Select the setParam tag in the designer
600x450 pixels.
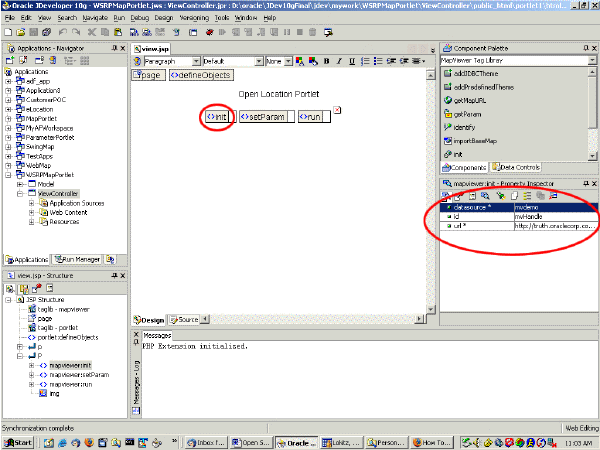(263, 117)
